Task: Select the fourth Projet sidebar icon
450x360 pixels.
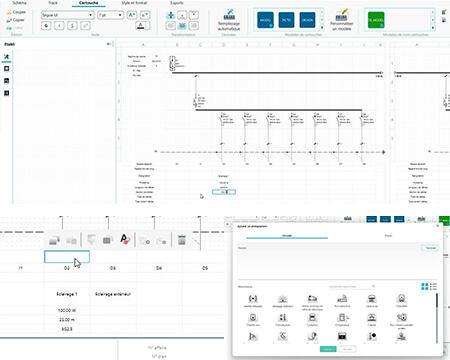Action: click(6, 93)
